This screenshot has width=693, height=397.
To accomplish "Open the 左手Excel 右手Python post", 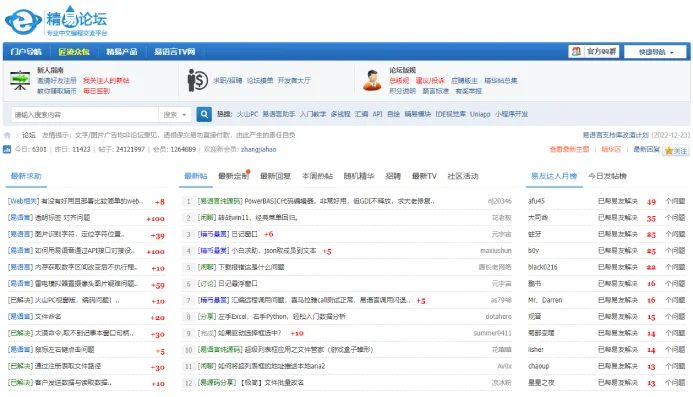I will coord(282,317).
